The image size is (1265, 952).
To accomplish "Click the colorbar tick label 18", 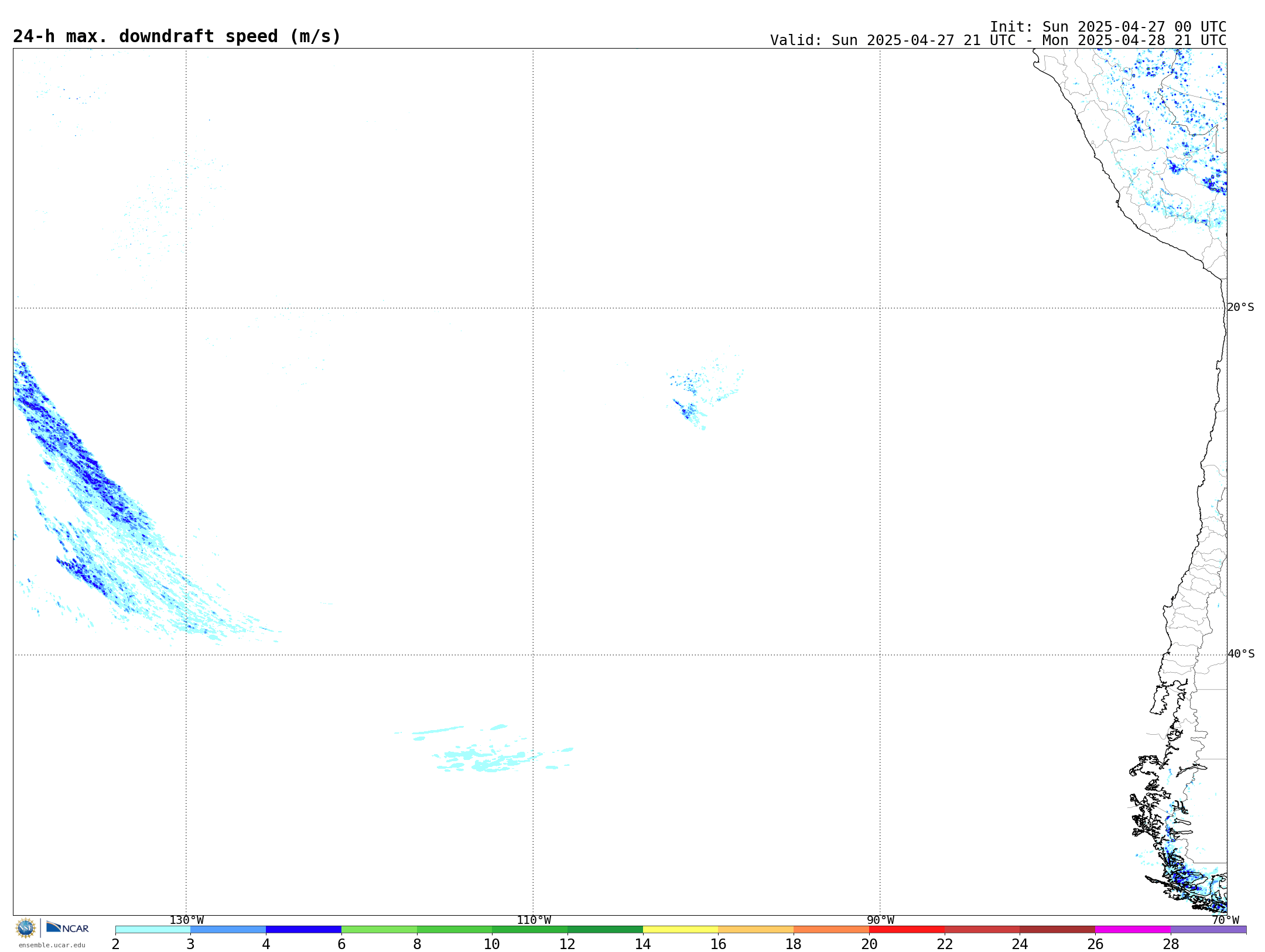I will 794,944.
